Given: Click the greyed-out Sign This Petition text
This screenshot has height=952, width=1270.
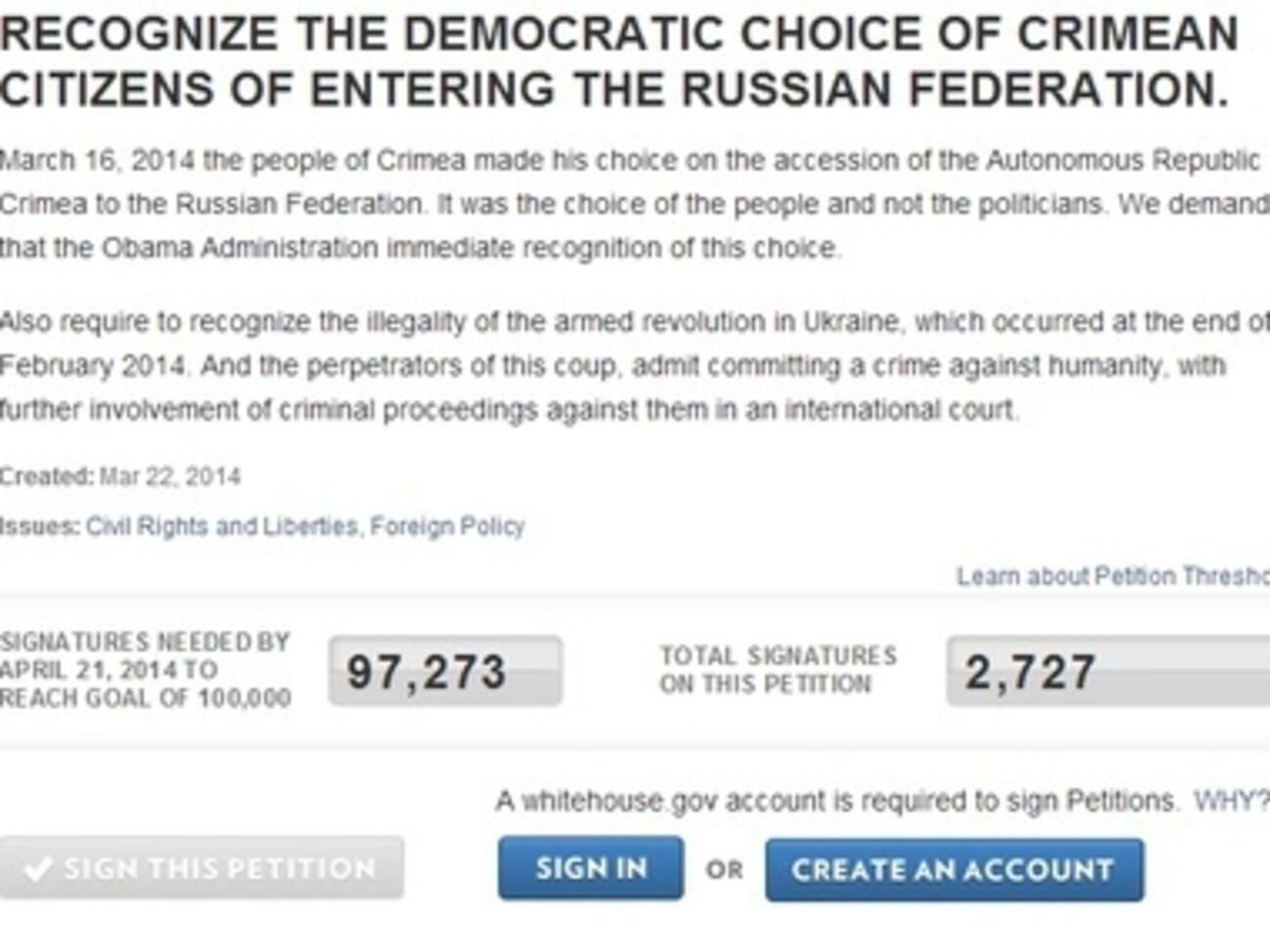Looking at the screenshot, I should 220,868.
